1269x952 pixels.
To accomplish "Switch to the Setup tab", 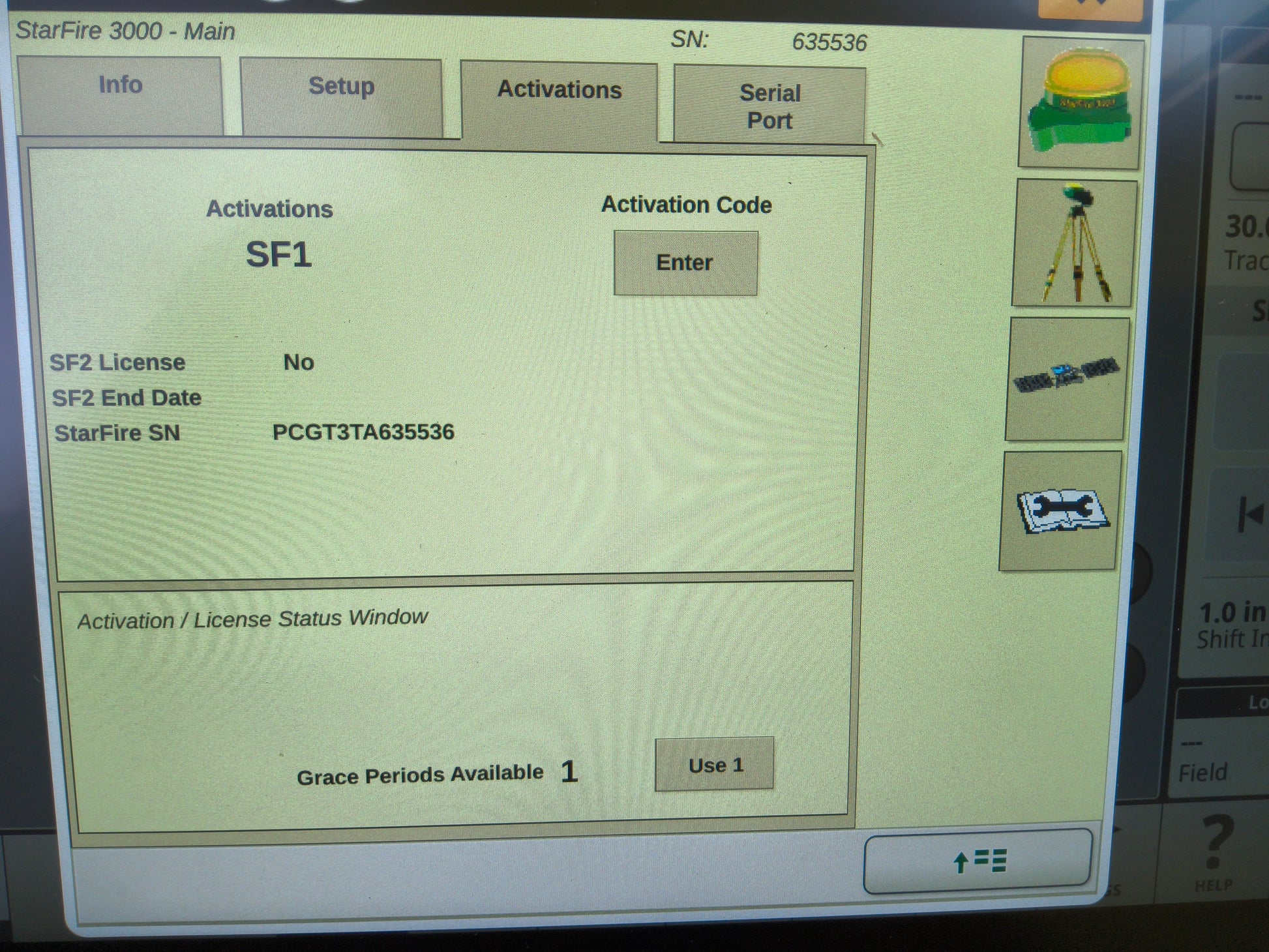I will [341, 97].
